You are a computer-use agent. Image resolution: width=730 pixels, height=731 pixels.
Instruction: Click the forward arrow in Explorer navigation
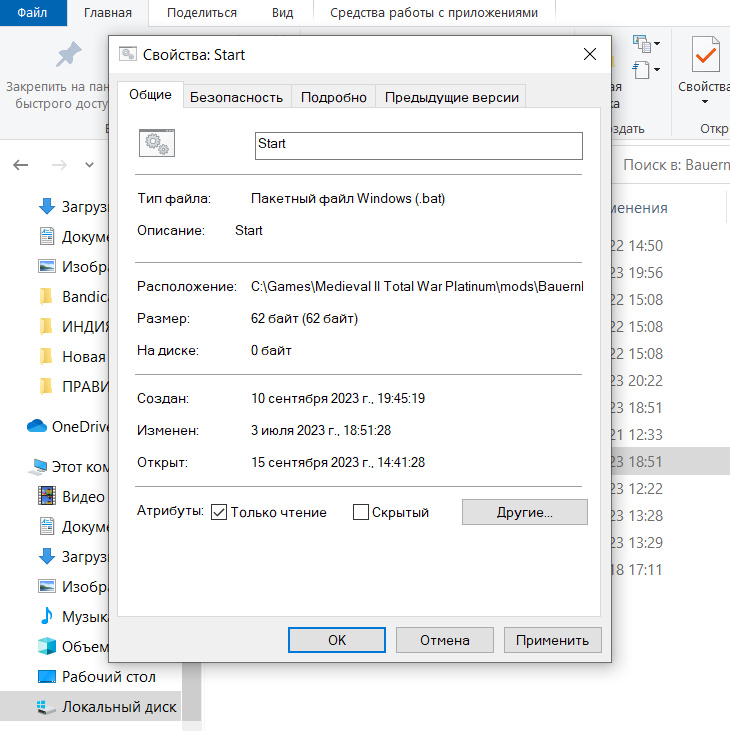click(x=59, y=165)
